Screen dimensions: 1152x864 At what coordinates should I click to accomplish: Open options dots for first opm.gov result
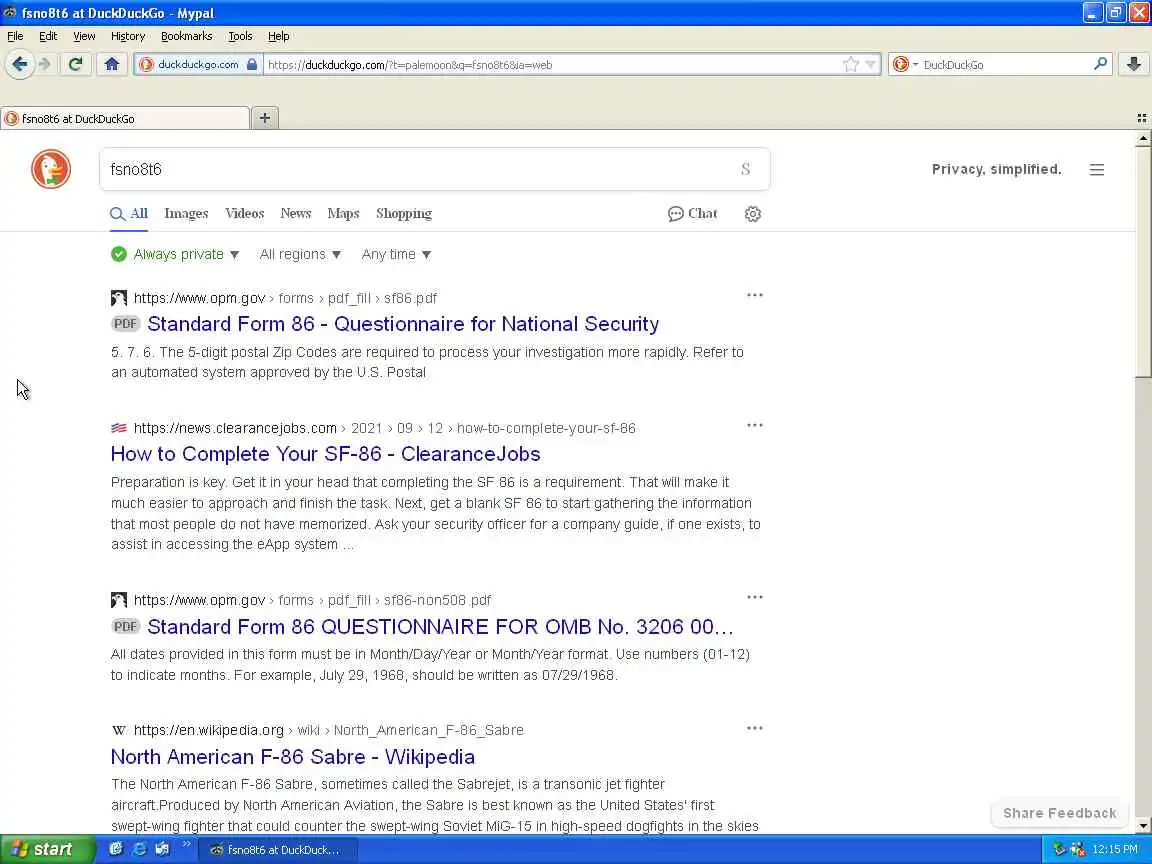(755, 295)
